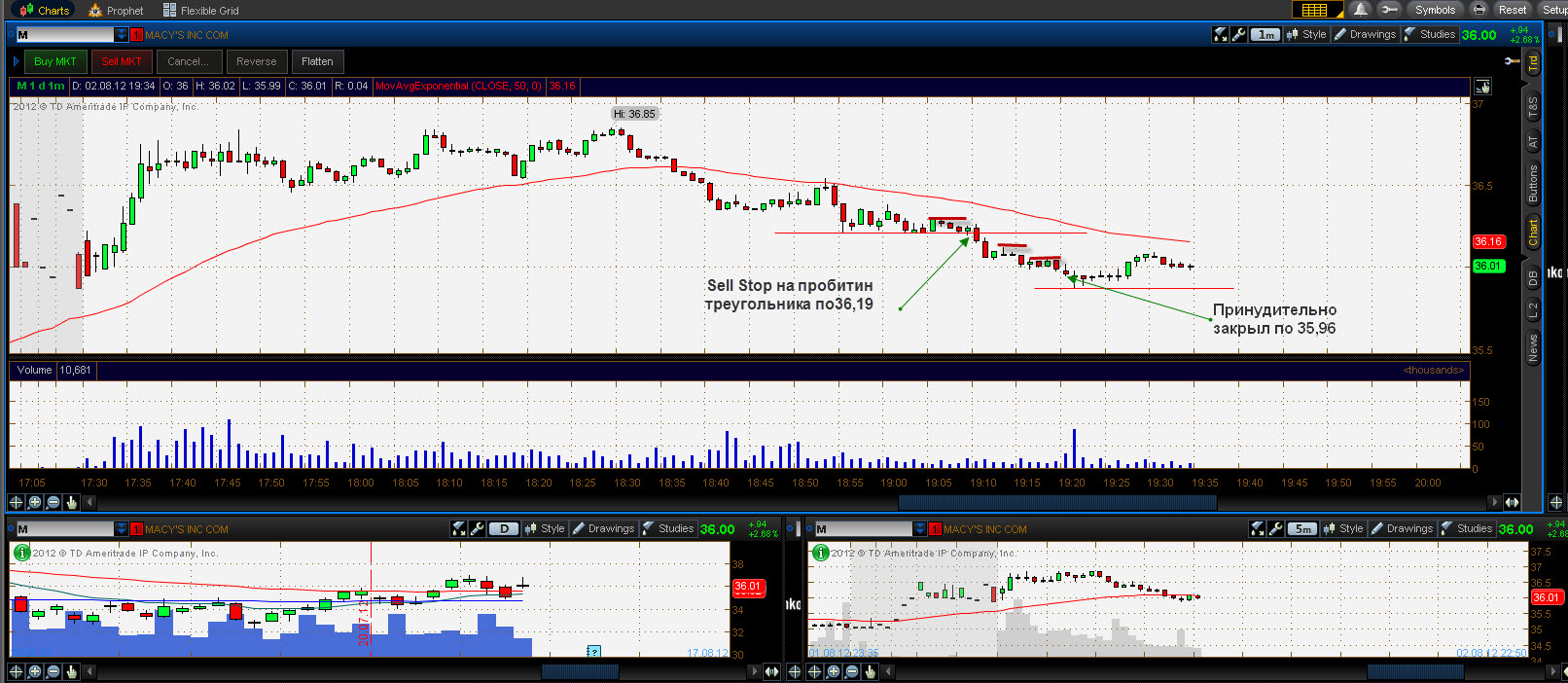The image size is (1568, 683).
Task: Toggle the 1m timeframe button
Action: [1265, 35]
